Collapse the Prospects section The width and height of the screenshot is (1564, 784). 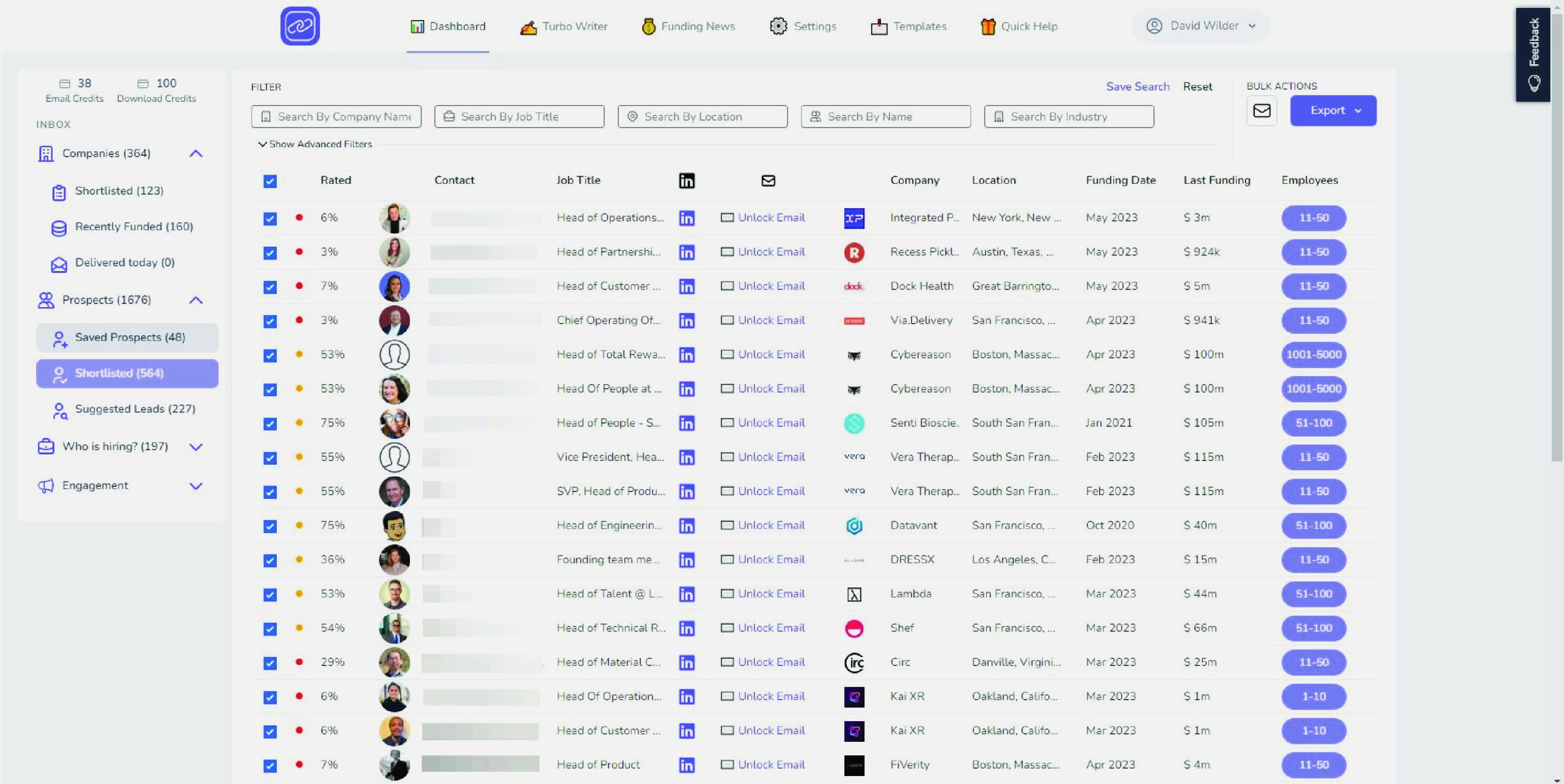point(196,300)
